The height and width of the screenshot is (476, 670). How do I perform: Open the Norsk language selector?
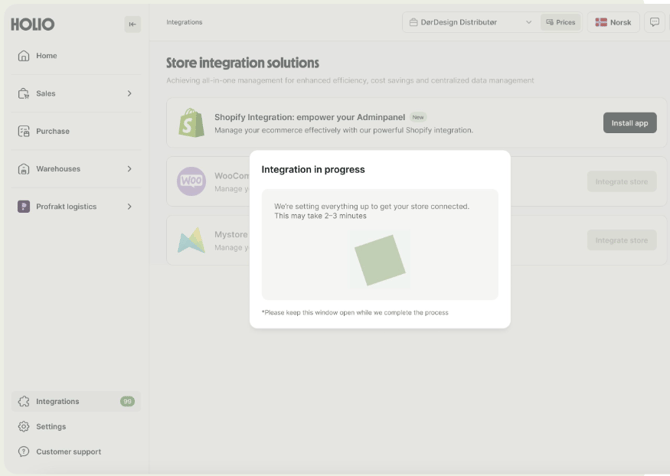tap(613, 22)
